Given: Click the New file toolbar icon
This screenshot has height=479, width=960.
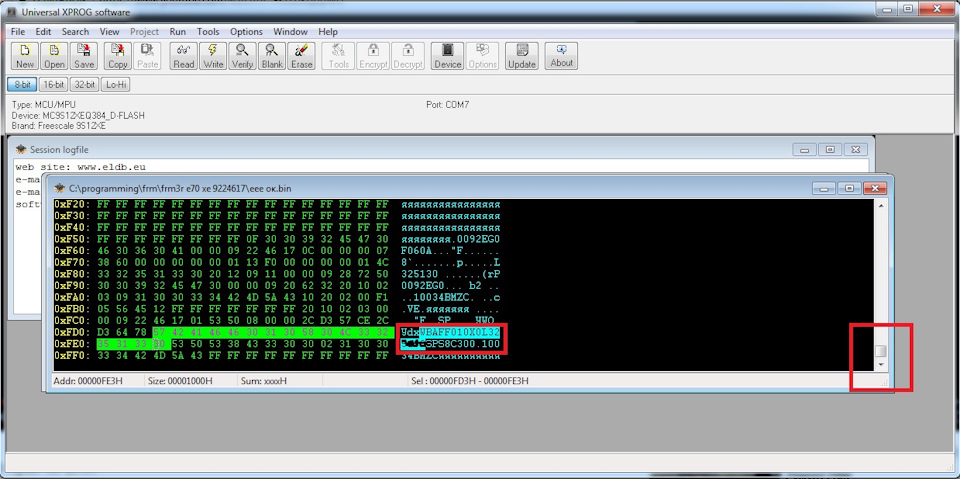Looking at the screenshot, I should click(25, 56).
